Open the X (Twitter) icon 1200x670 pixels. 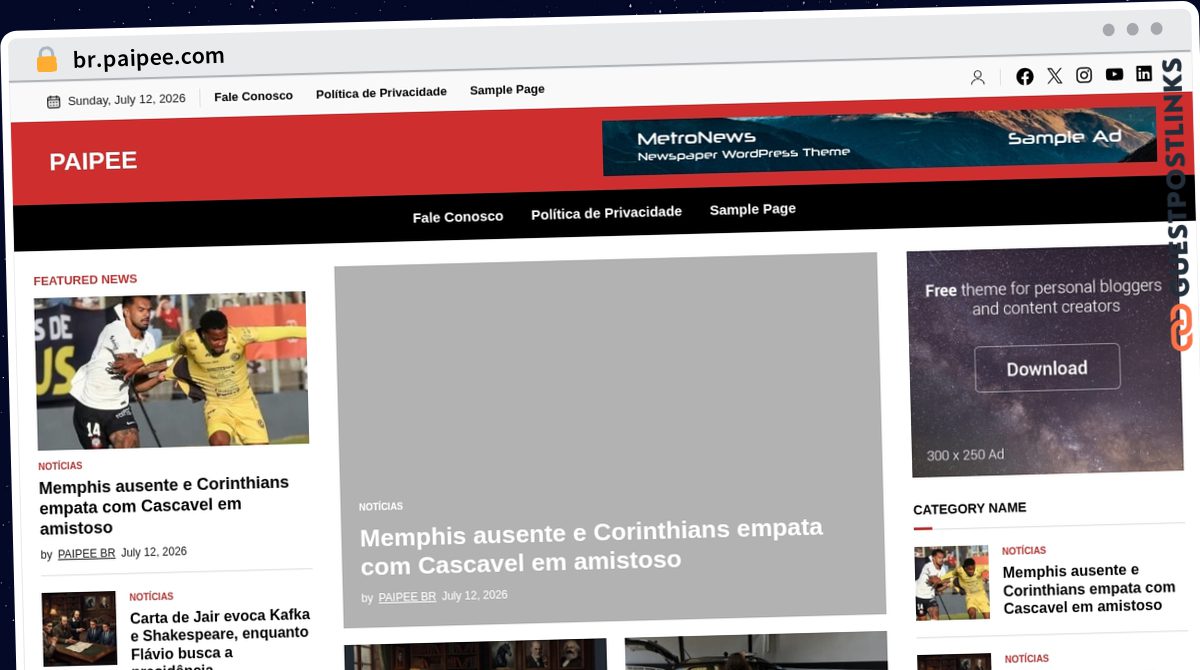(x=1055, y=75)
